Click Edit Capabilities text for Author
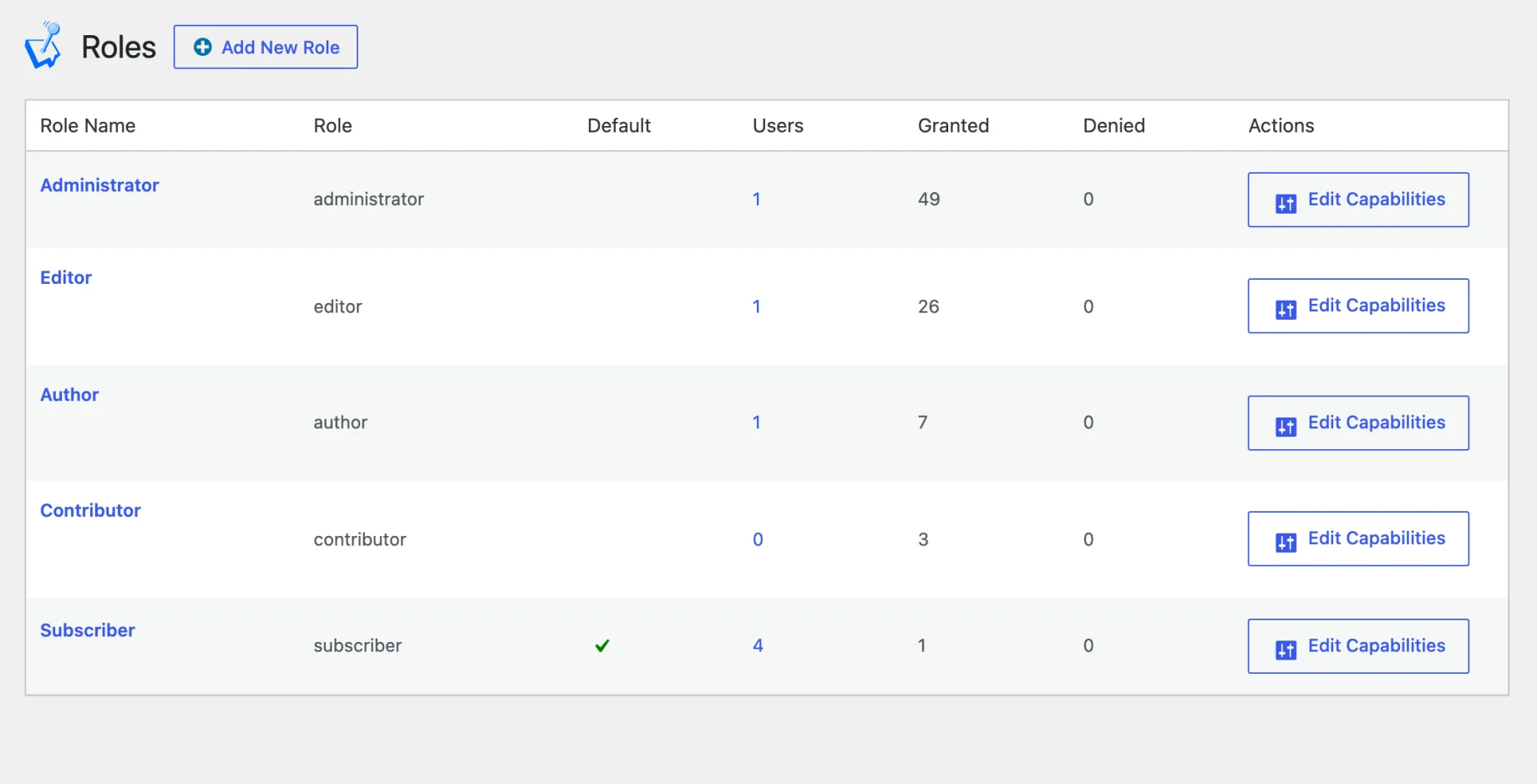The height and width of the screenshot is (784, 1537). [1377, 422]
